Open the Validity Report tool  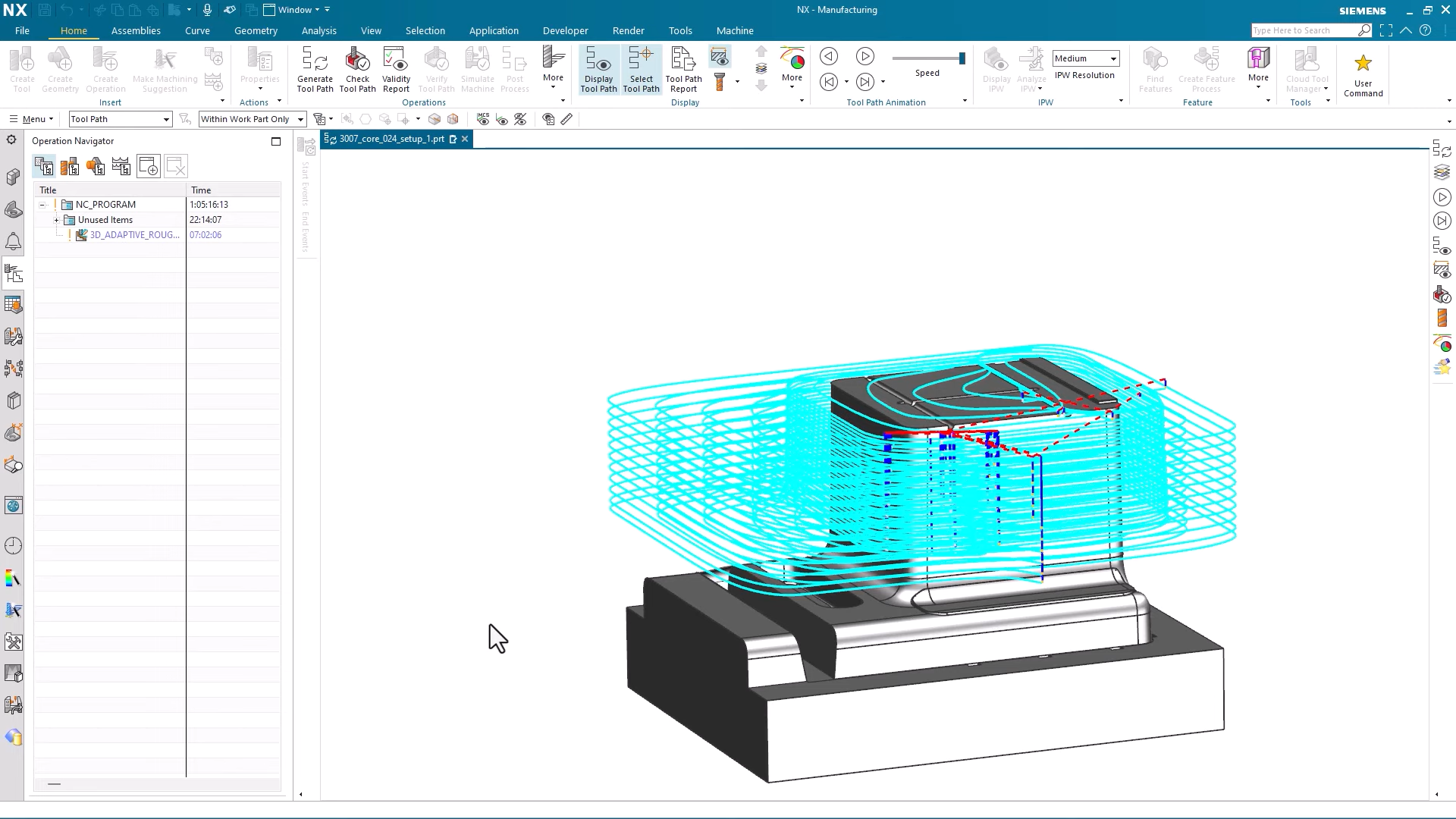[395, 68]
